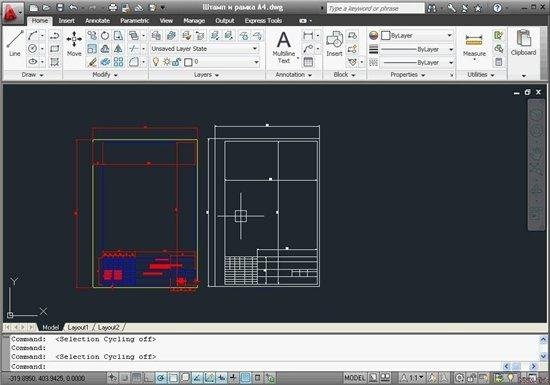Select the Mirror triangle tool
This screenshot has width=550, height=385.
coord(119,49)
